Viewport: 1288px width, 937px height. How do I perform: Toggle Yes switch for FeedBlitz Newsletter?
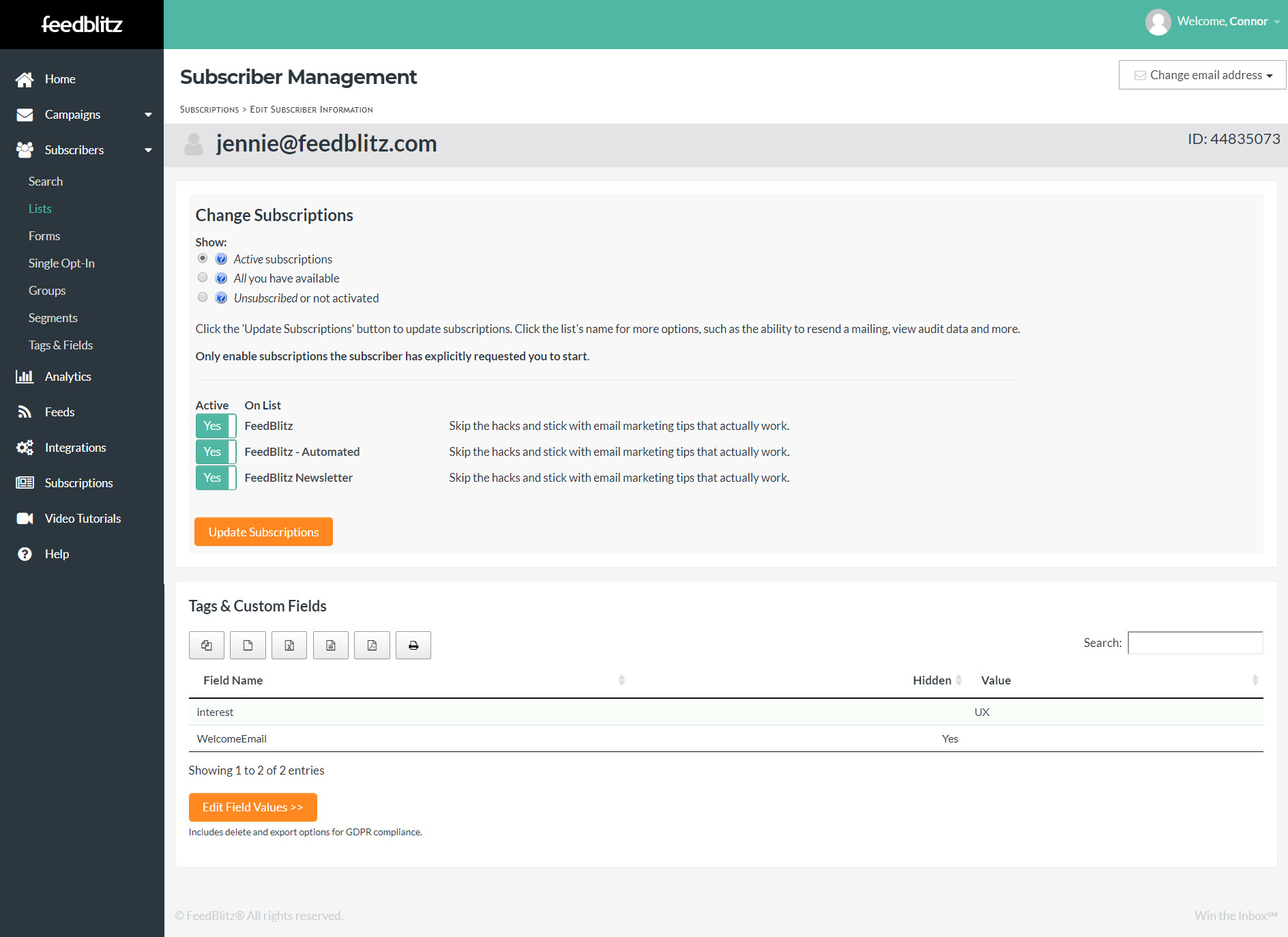[216, 478]
